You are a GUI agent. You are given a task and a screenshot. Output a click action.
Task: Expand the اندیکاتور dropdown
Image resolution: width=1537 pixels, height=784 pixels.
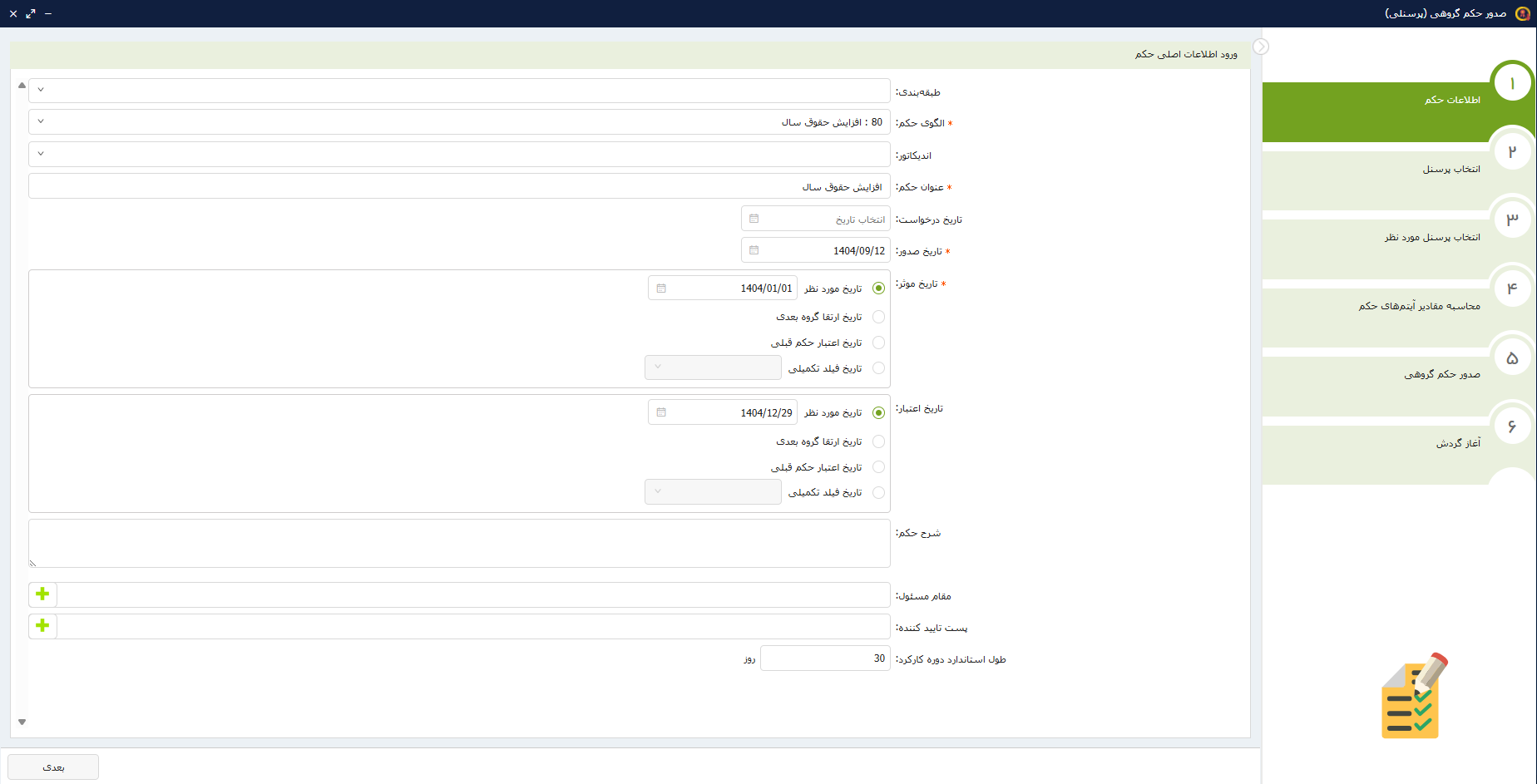click(x=41, y=154)
